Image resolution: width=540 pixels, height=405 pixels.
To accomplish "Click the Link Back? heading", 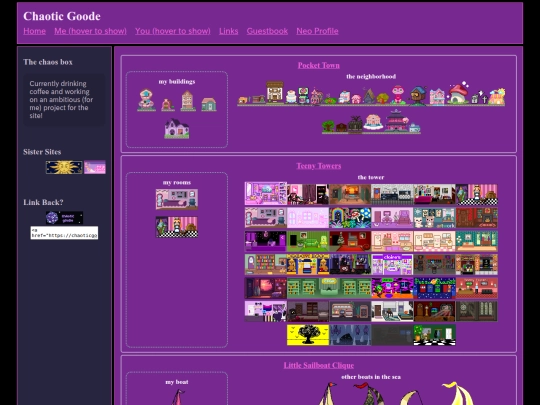I will pos(43,202).
